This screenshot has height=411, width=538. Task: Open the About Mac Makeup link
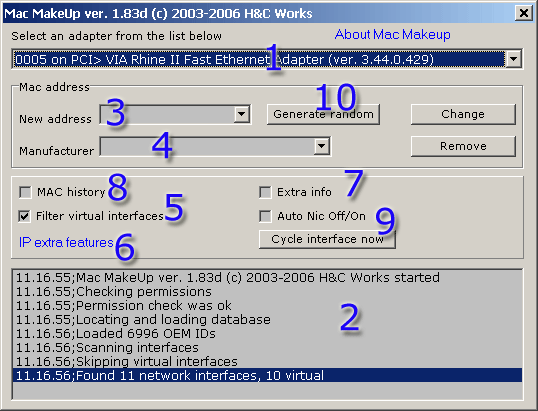(393, 35)
